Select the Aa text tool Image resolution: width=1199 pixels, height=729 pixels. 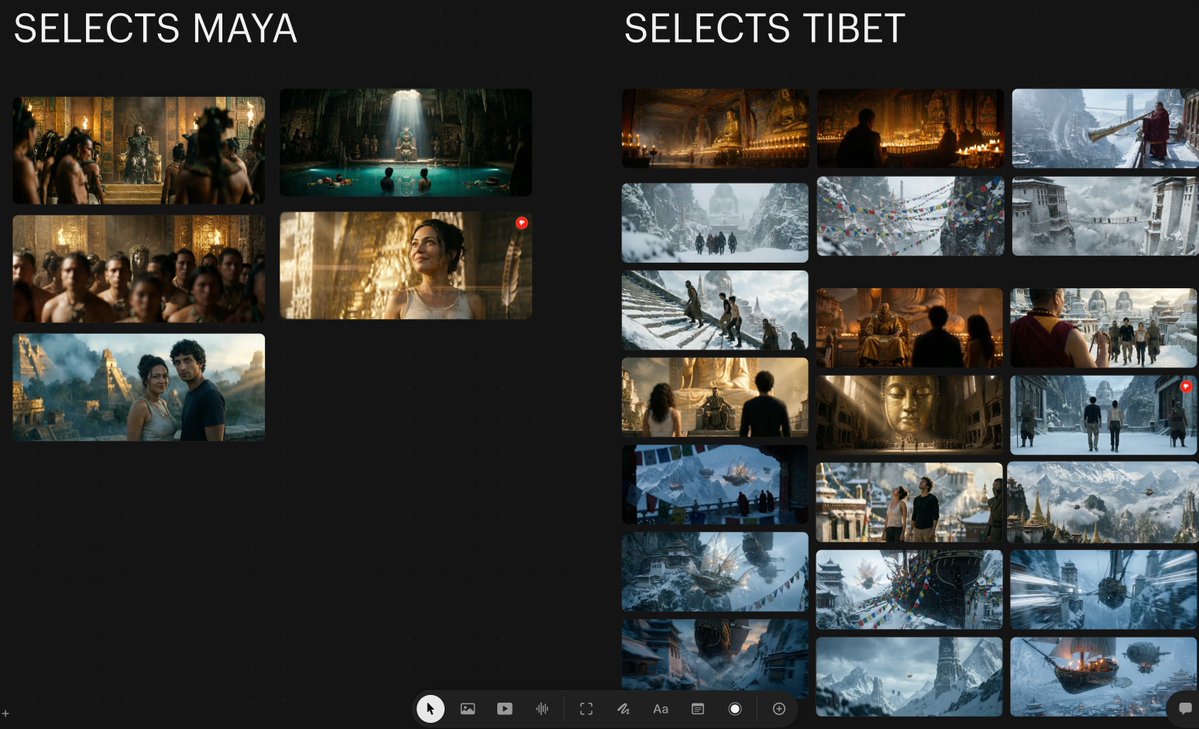[661, 709]
